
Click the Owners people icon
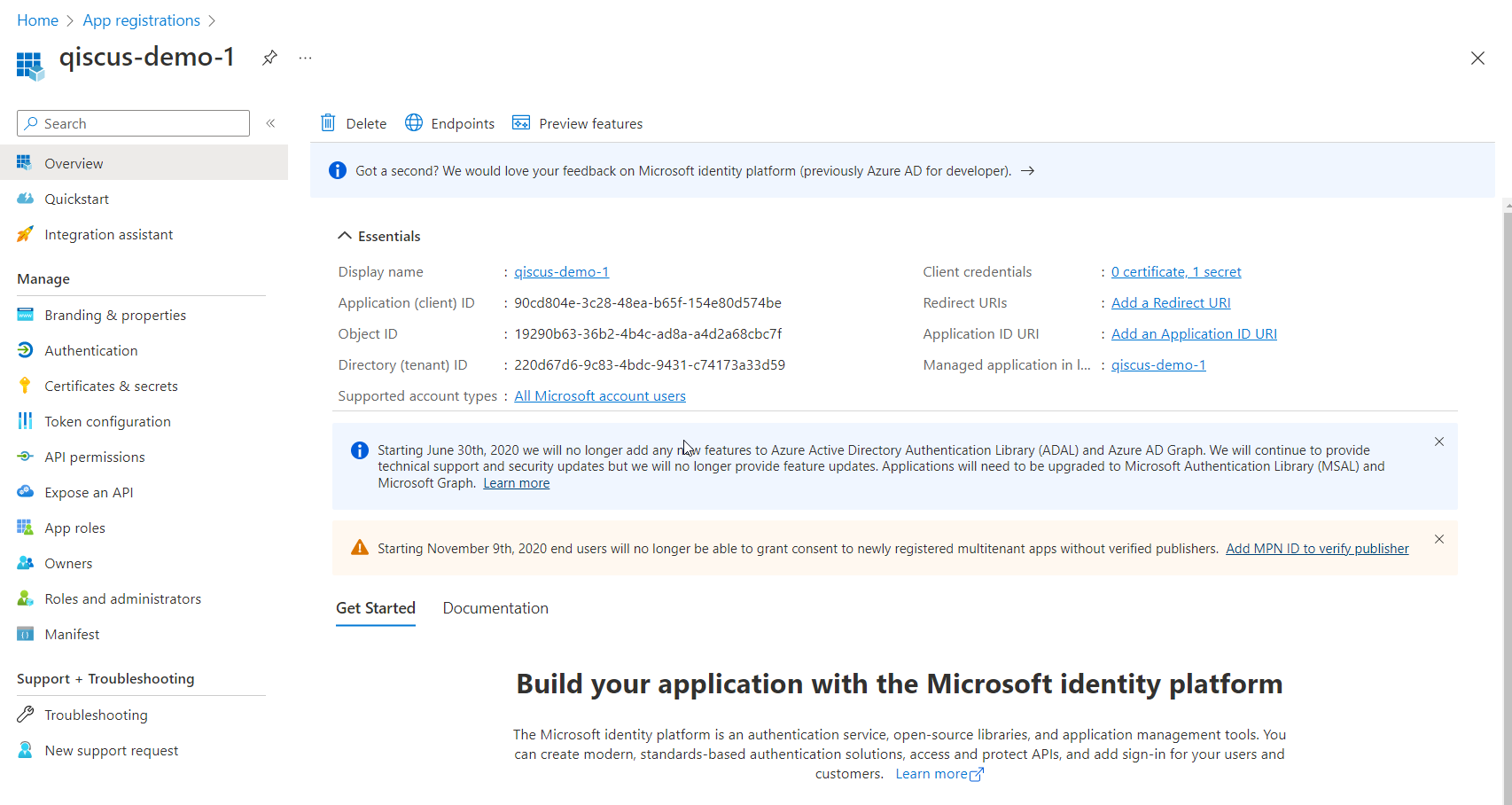[25, 563]
